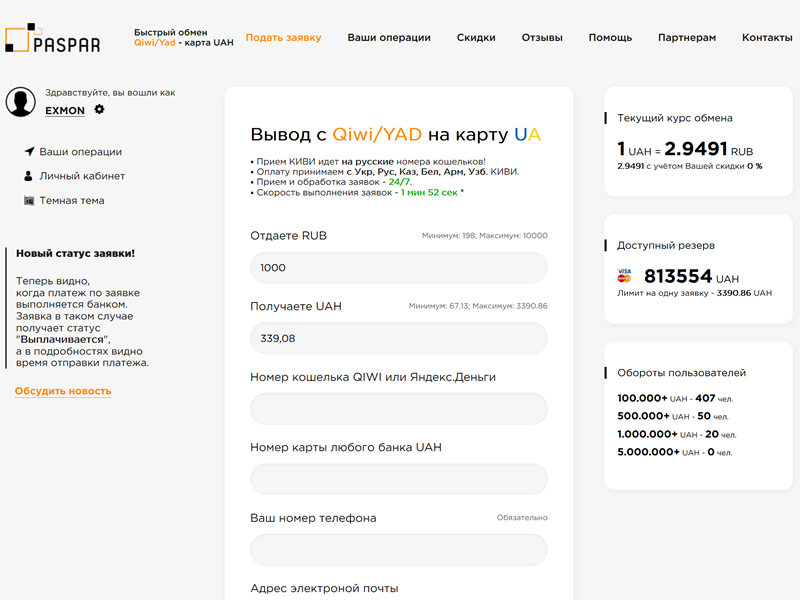
Task: Click the Обороты пользователей heading
Action: point(682,373)
